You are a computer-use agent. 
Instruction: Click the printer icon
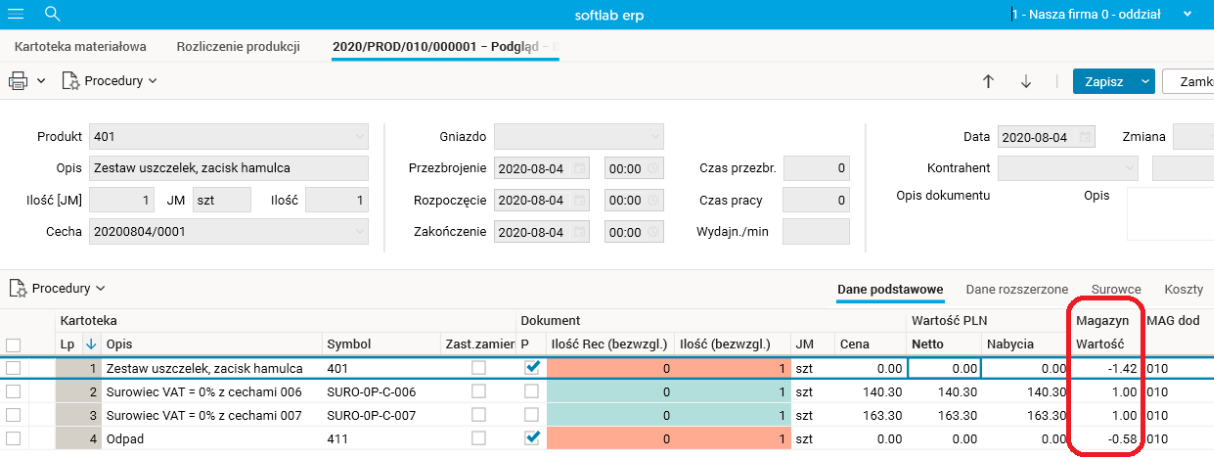point(18,81)
